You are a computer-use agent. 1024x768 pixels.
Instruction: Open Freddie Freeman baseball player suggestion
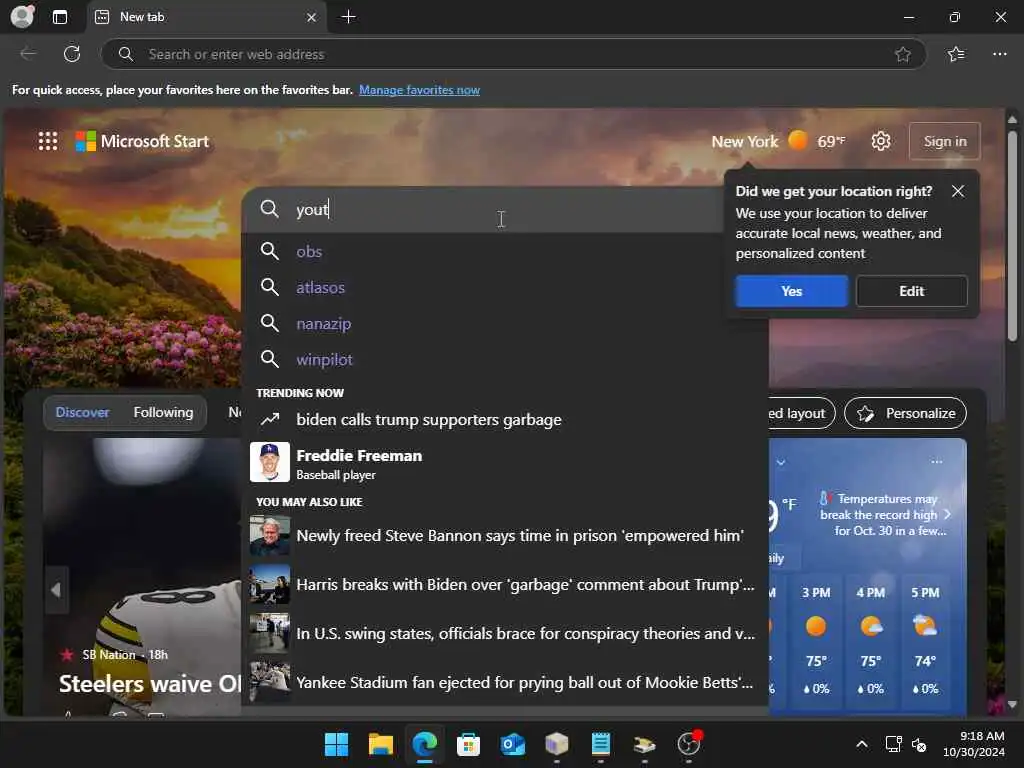[x=505, y=462]
